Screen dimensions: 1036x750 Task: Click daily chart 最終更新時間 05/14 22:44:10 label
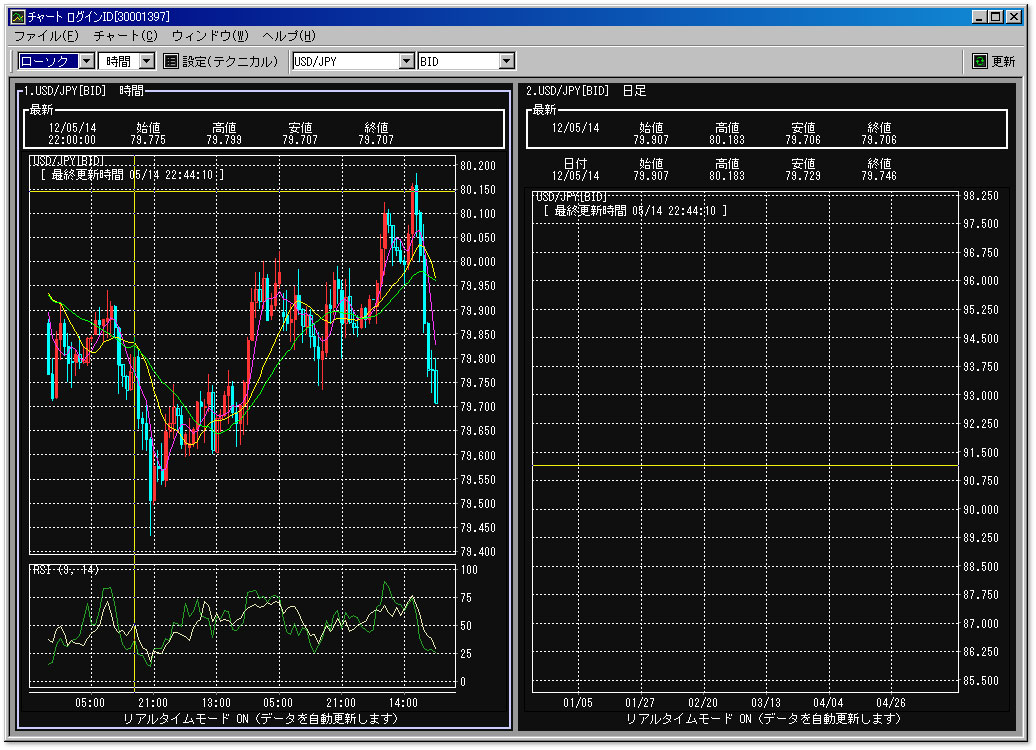click(635, 211)
